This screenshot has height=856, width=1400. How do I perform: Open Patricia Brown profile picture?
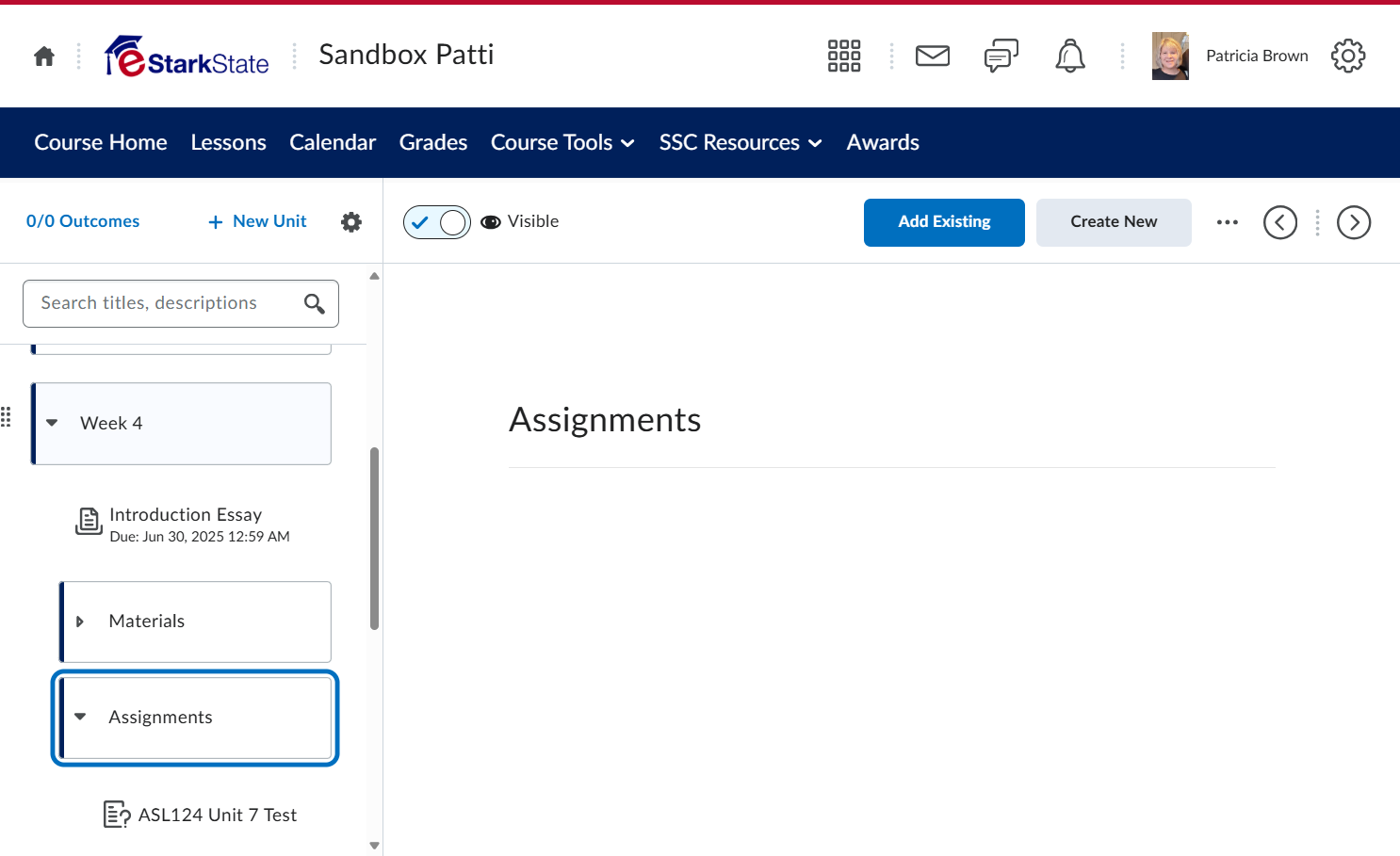(x=1170, y=57)
